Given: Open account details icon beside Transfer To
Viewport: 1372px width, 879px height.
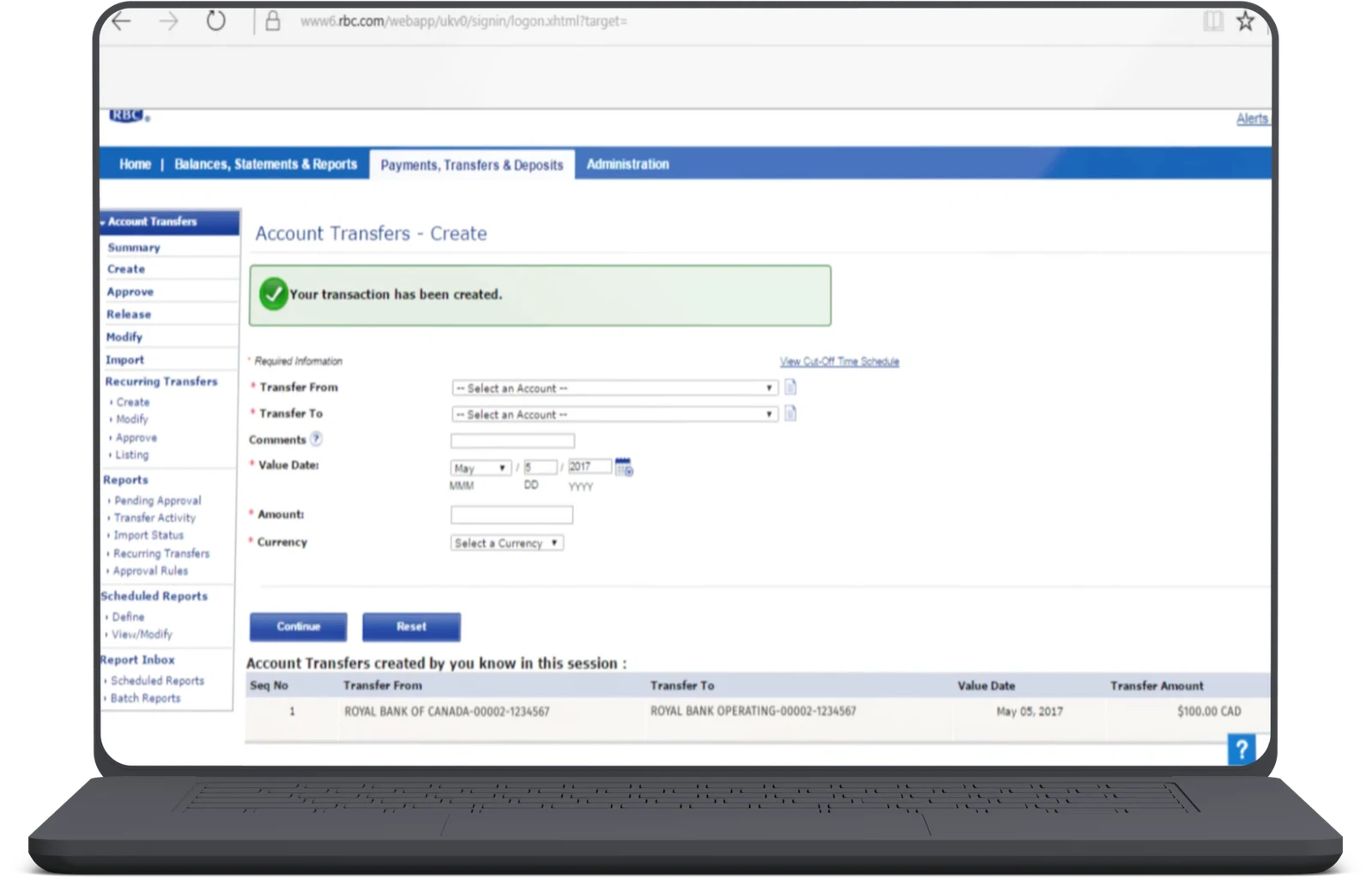Looking at the screenshot, I should pyautogui.click(x=790, y=414).
